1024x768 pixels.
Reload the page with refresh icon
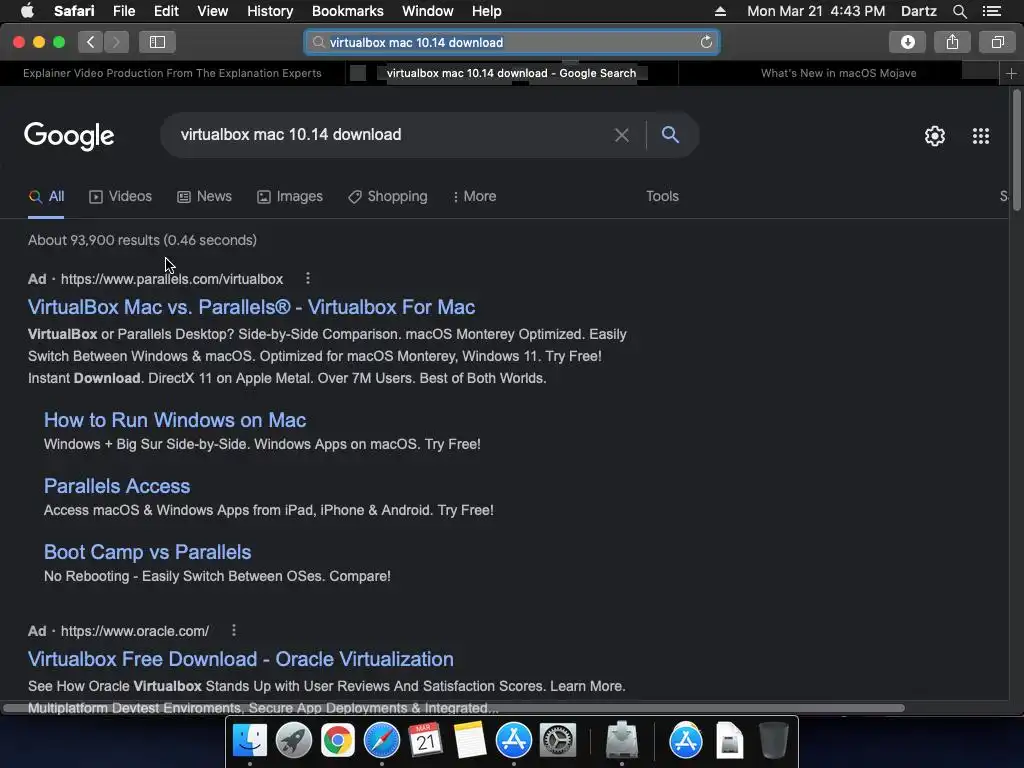(x=706, y=42)
